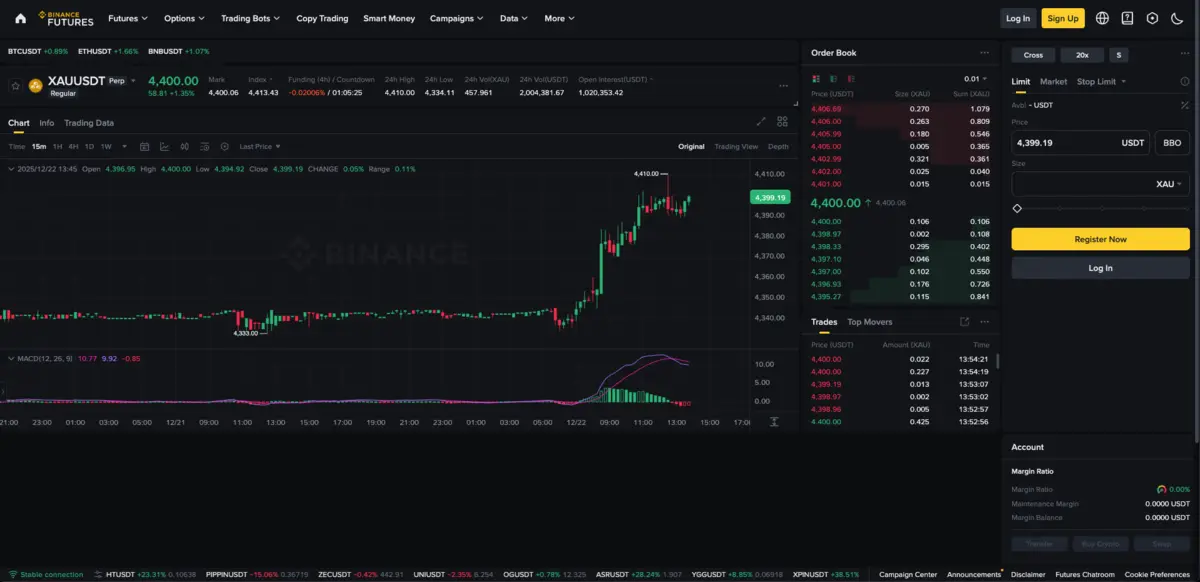This screenshot has width=1200, height=582.
Task: Open Copy Trading page
Action: [x=322, y=18]
